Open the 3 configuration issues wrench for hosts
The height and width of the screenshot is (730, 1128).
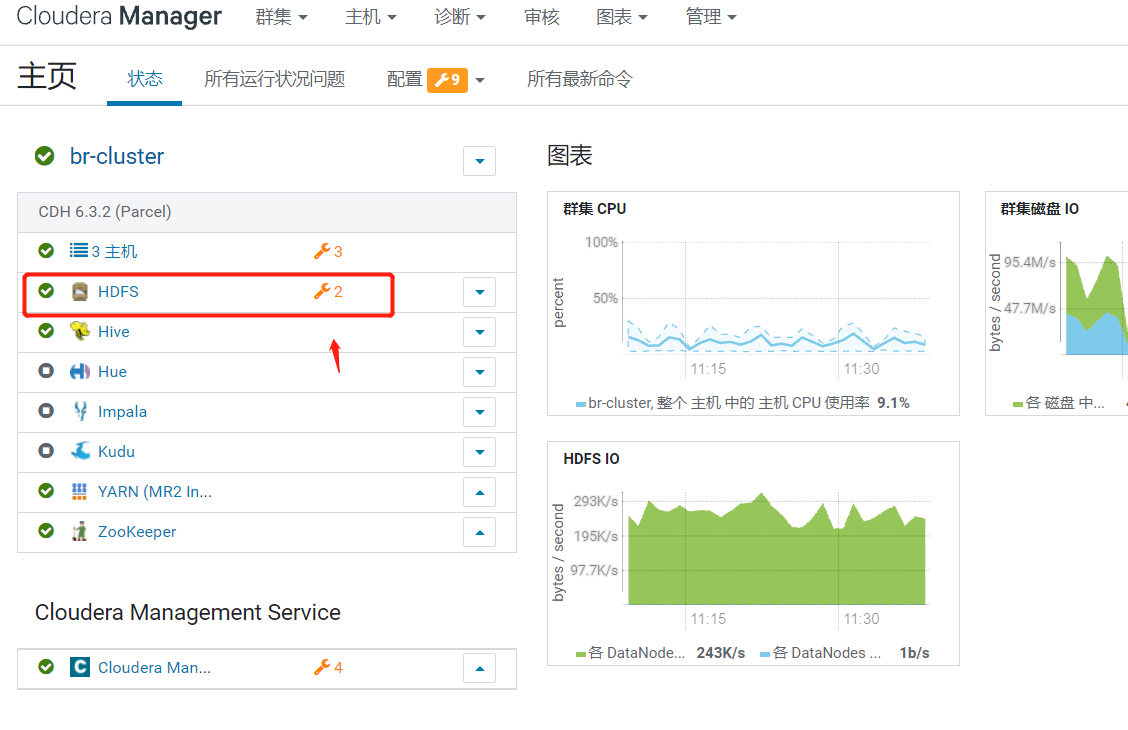coord(328,251)
